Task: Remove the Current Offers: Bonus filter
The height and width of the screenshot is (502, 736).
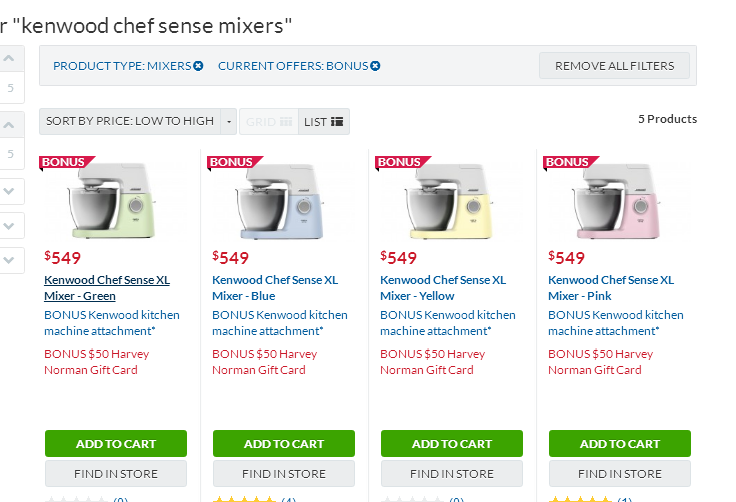Action: point(375,66)
